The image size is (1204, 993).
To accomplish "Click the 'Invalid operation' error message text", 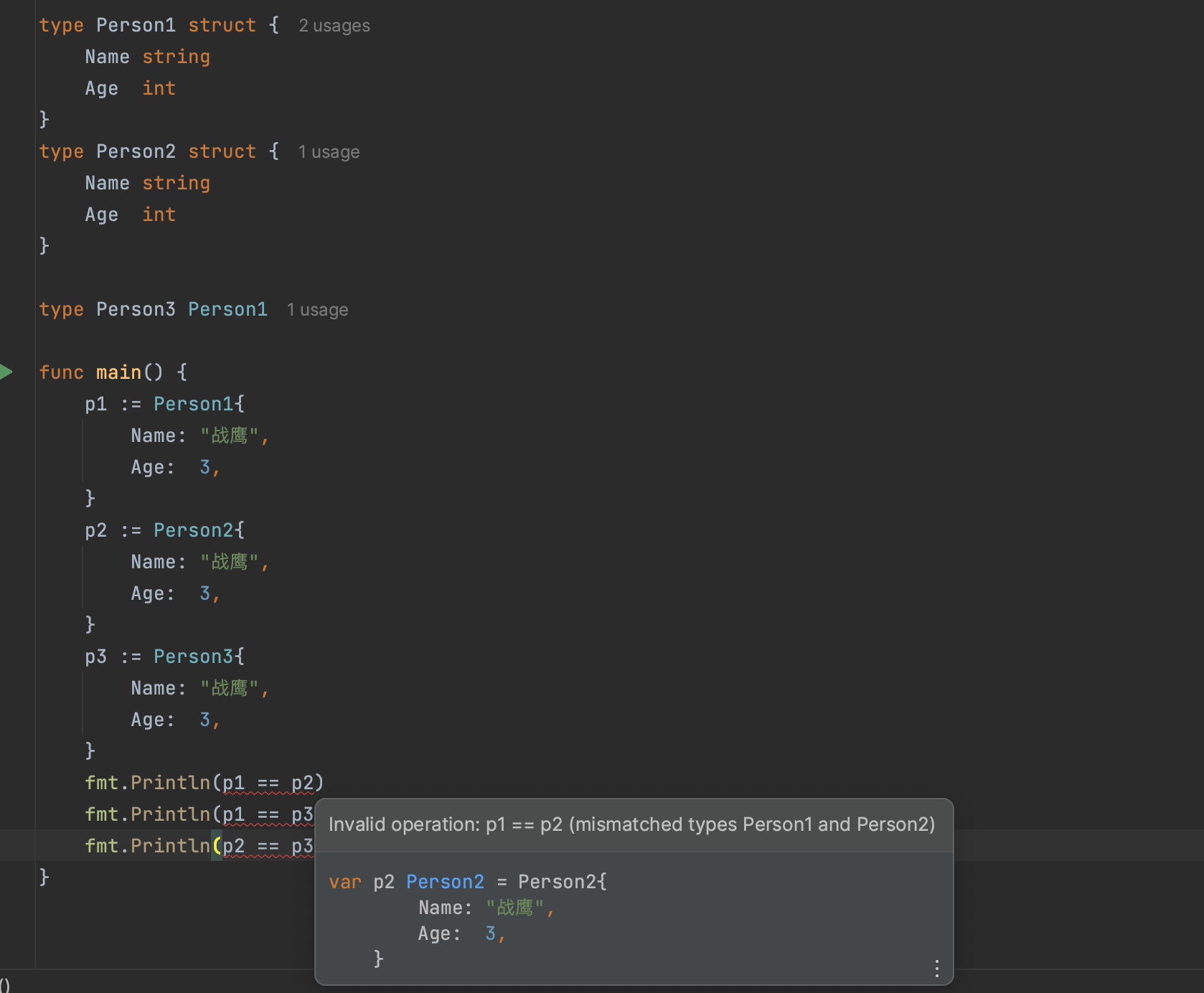I will [x=631, y=824].
